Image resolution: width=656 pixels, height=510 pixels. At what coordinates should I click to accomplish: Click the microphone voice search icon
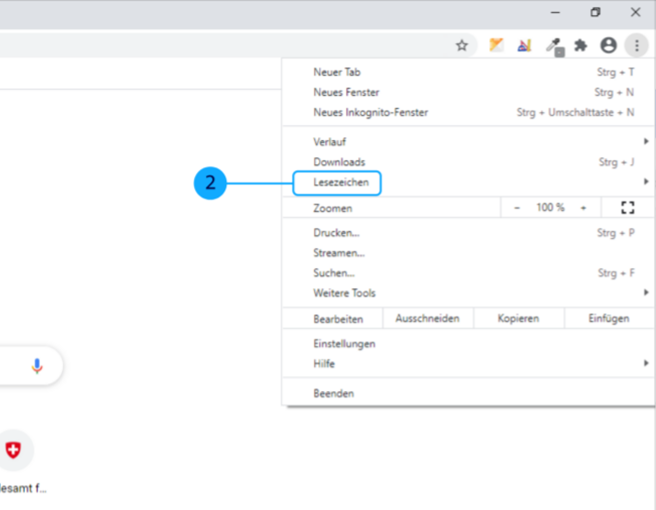37,367
